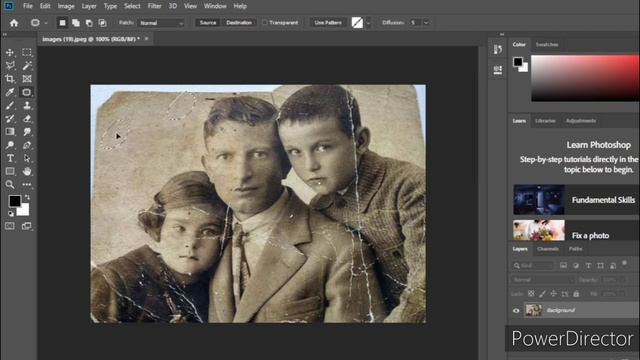Select the Magic Wand tool
The image size is (640, 360).
pyautogui.click(x=27, y=66)
